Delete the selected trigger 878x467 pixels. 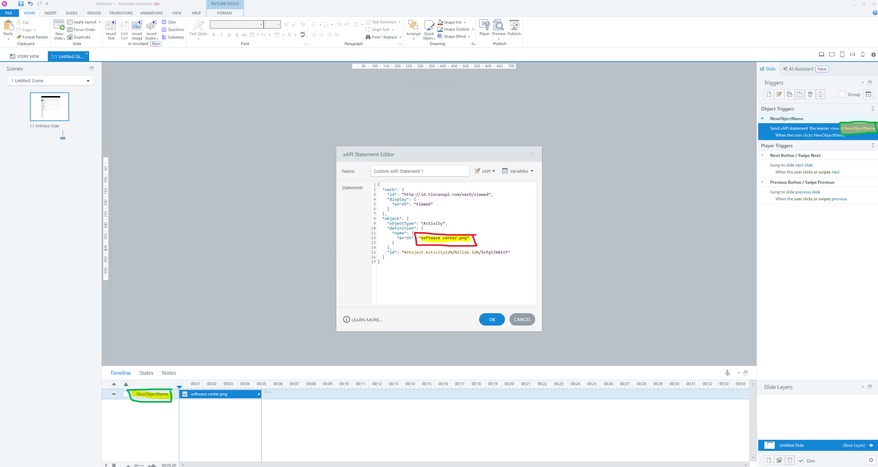coord(810,94)
